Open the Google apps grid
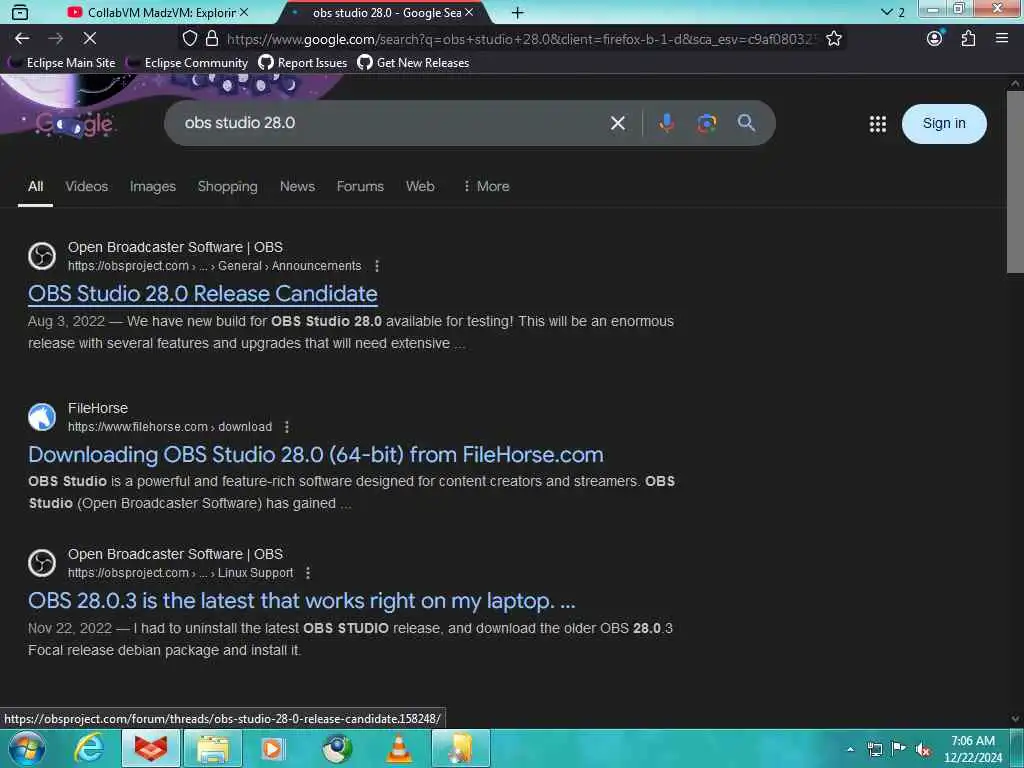 [x=878, y=123]
